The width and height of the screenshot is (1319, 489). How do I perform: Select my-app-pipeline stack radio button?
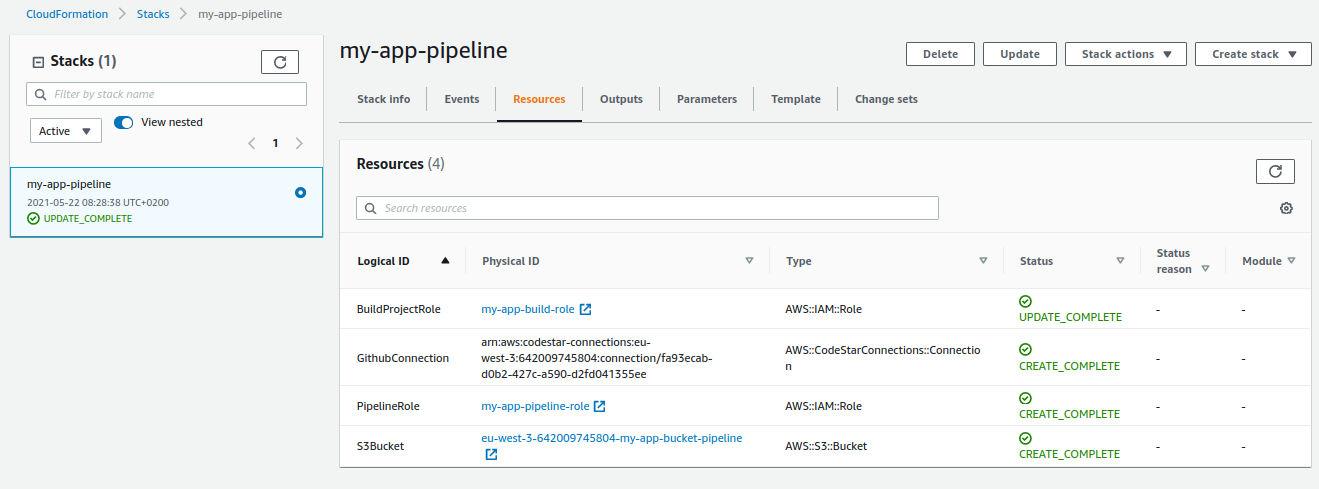(x=300, y=192)
